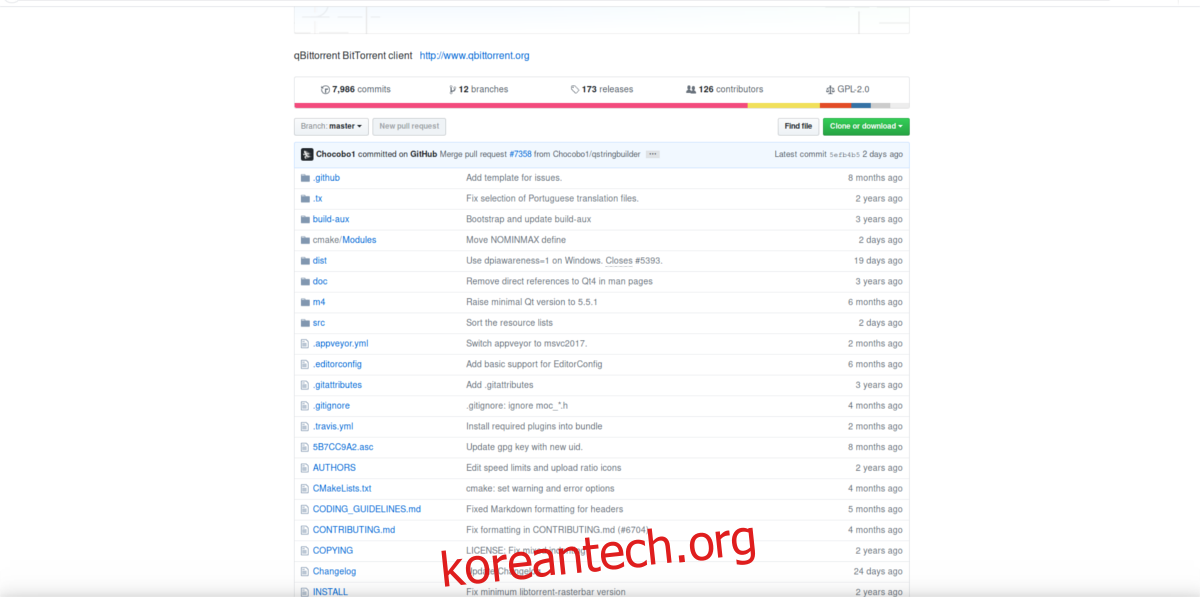
Task: Click the GPL-2.0 license icon
Action: point(830,90)
